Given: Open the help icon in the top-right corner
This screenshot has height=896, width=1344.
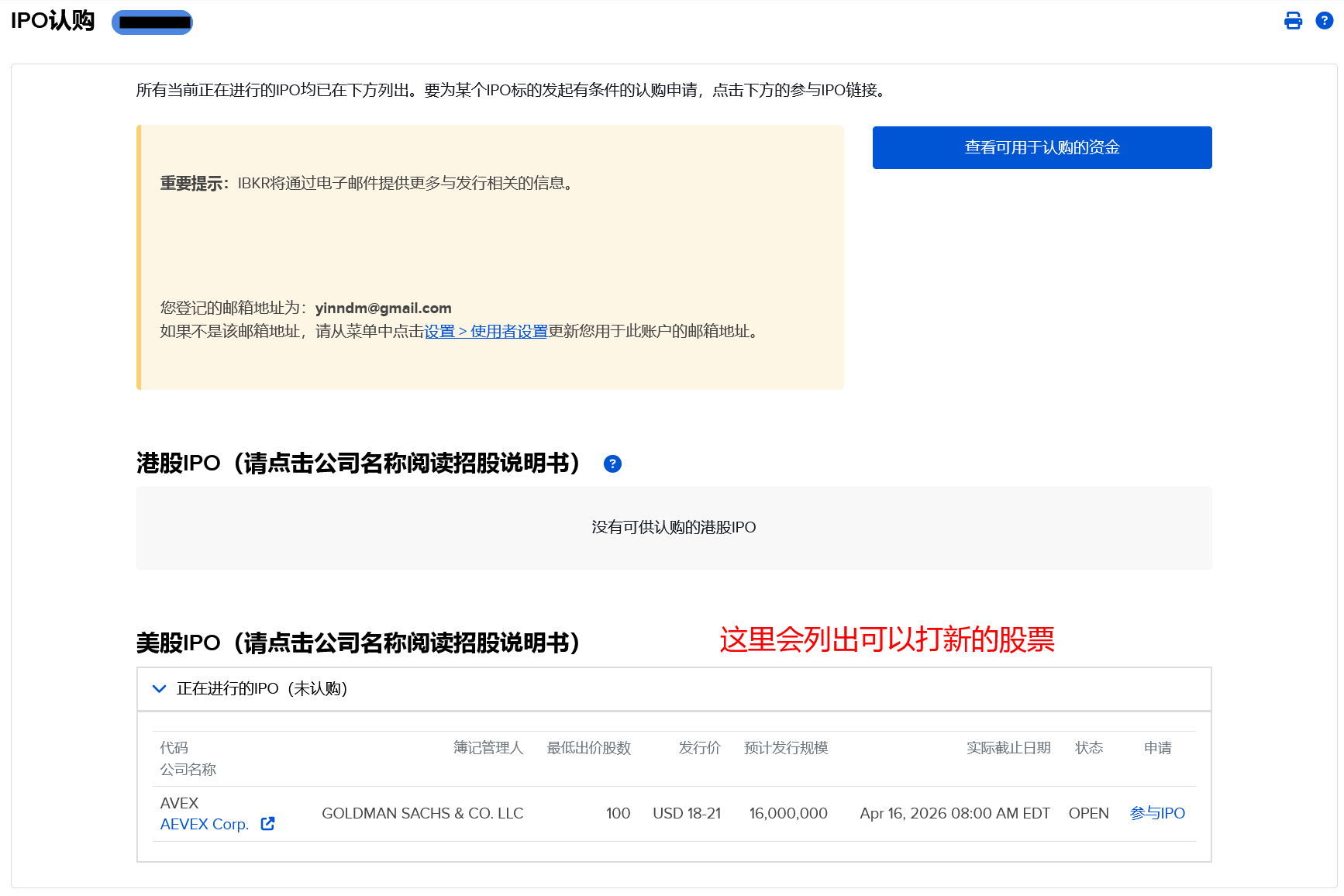Looking at the screenshot, I should point(1325,21).
